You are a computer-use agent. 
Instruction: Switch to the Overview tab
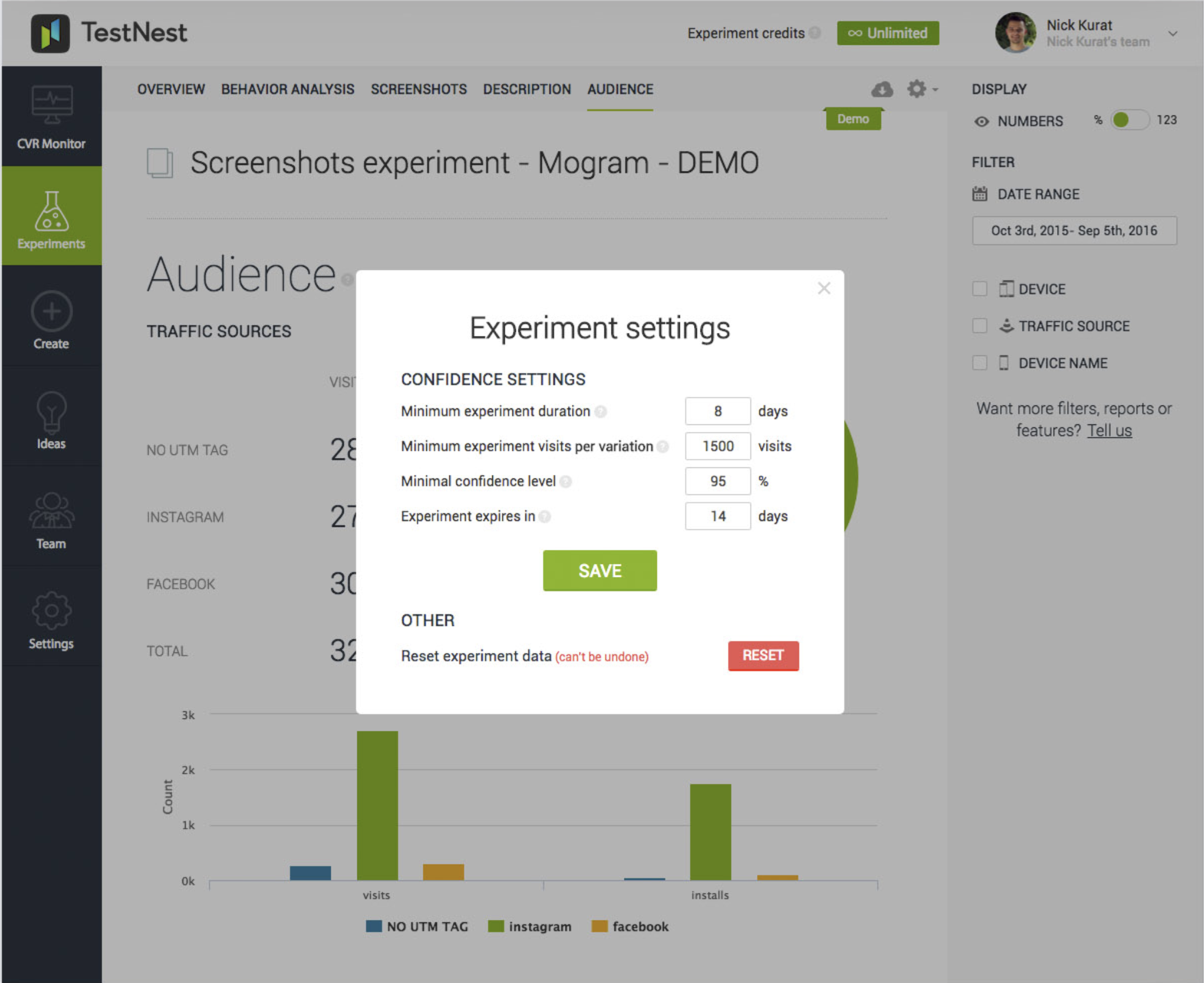click(x=171, y=90)
